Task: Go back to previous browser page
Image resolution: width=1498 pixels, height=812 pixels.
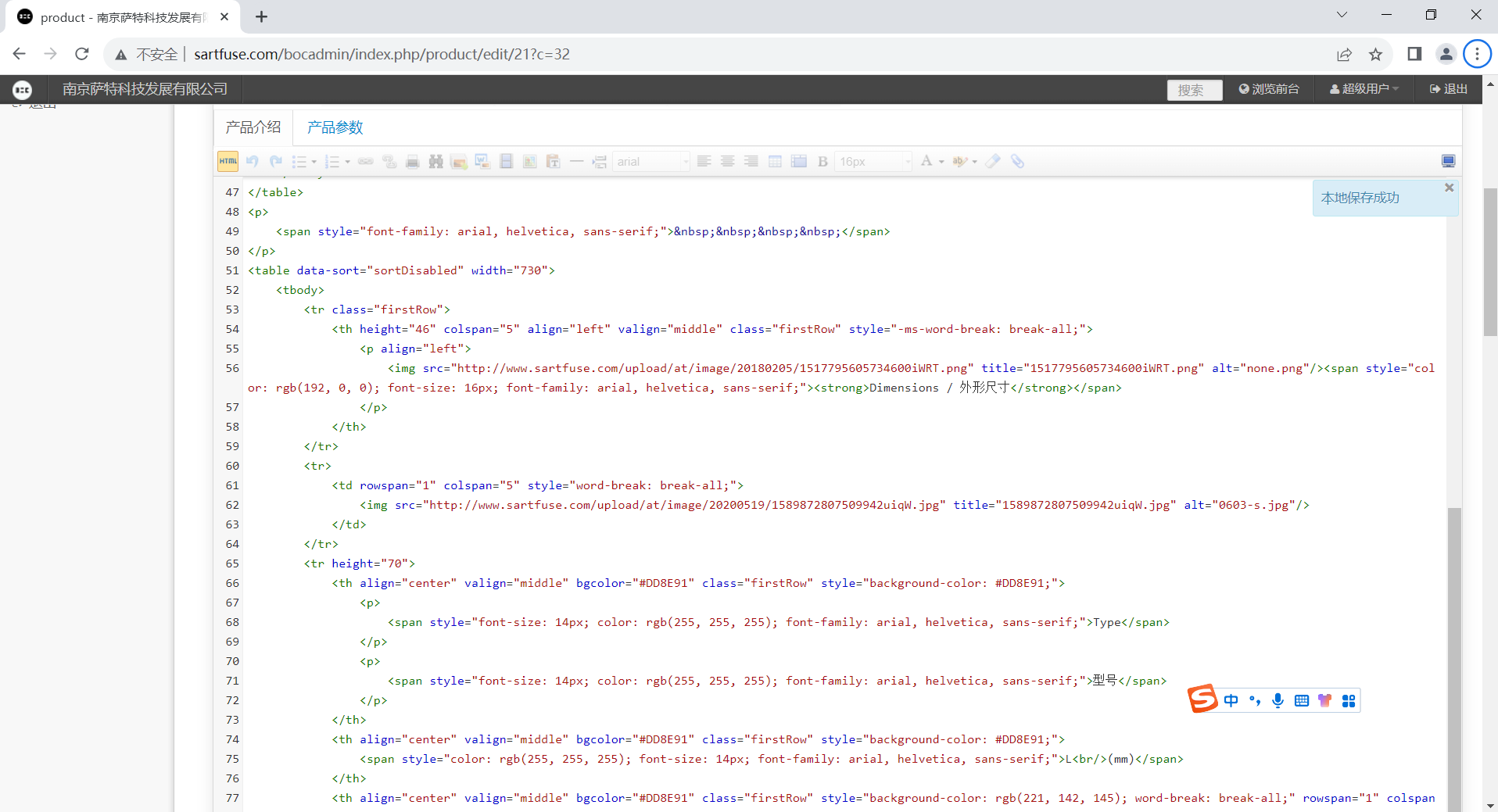Action: [20, 54]
